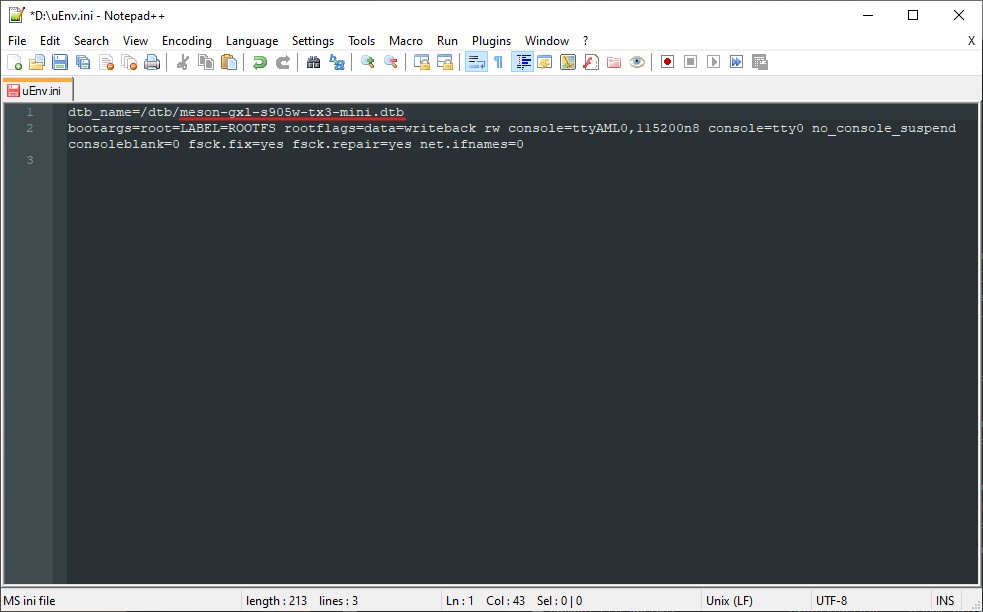Screen dimensions: 983x612
Task: Save the current recorded macro icon
Action: click(x=760, y=62)
